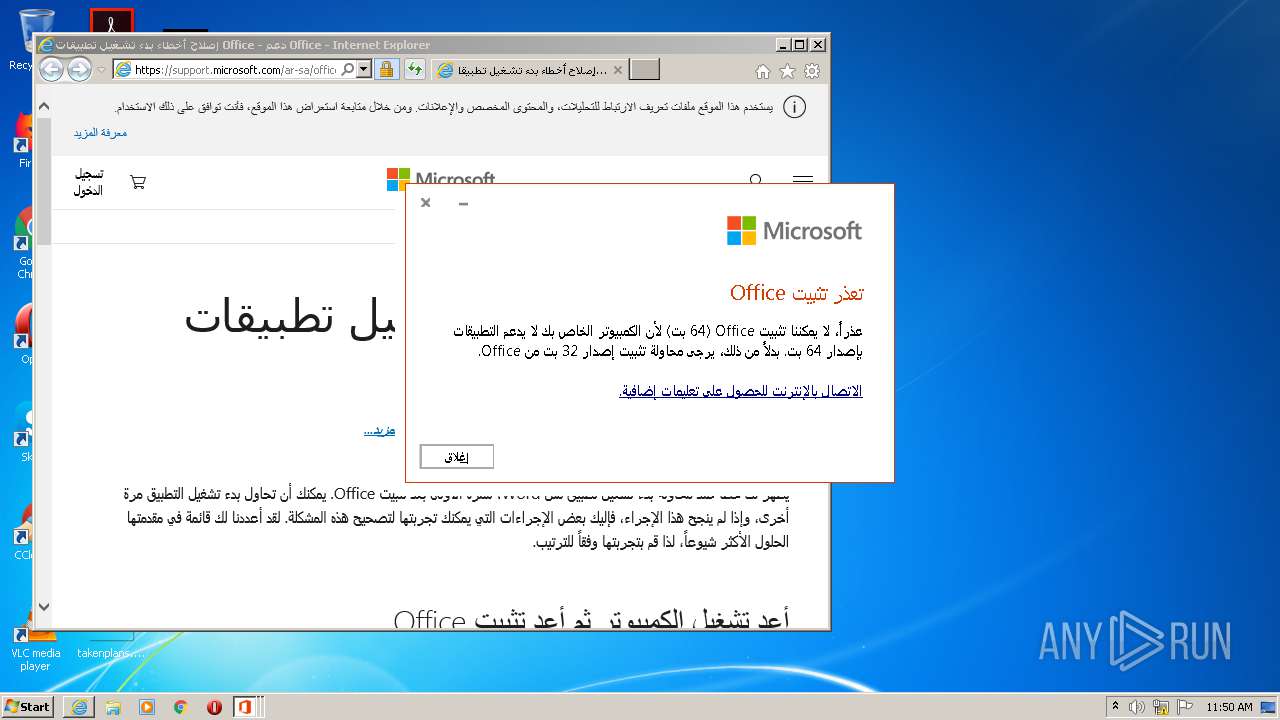Close the Office install error dialog
The image size is (1280, 720).
pos(425,203)
